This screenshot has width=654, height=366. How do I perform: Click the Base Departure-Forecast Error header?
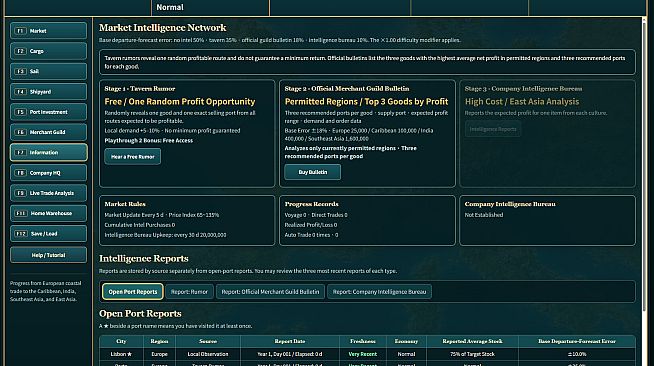tap(577, 341)
